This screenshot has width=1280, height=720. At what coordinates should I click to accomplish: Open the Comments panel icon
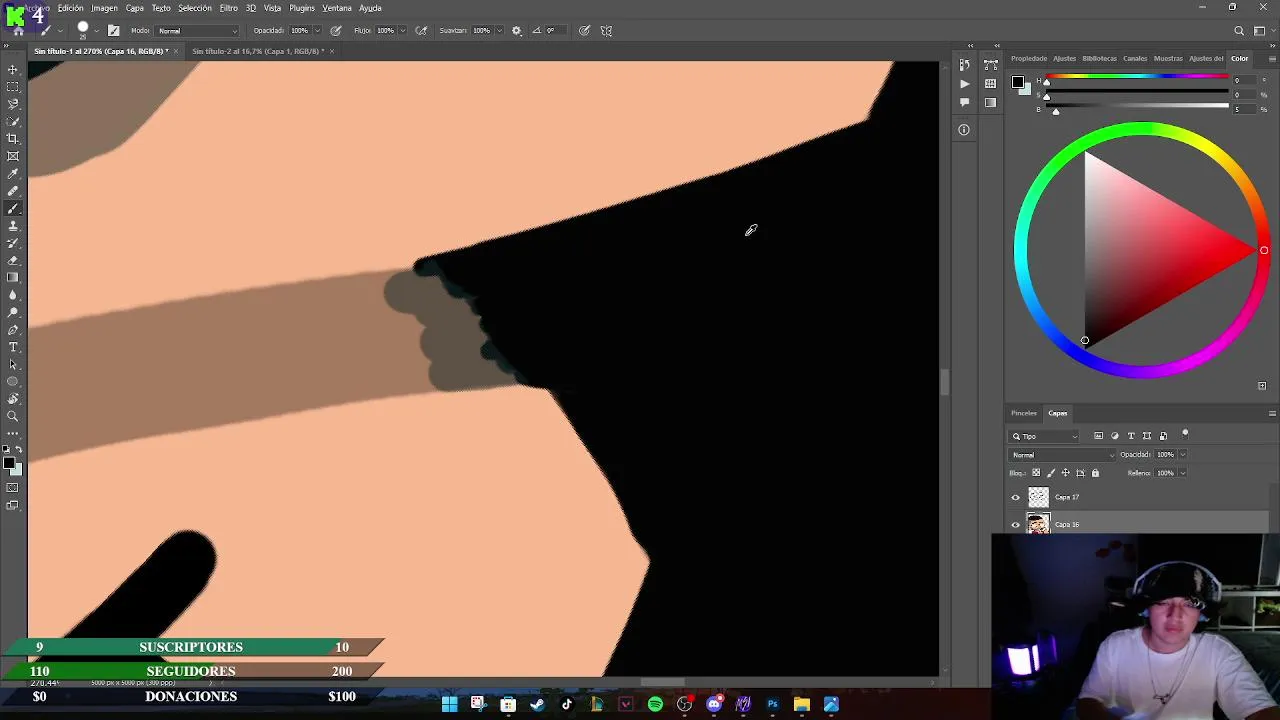coord(964,102)
